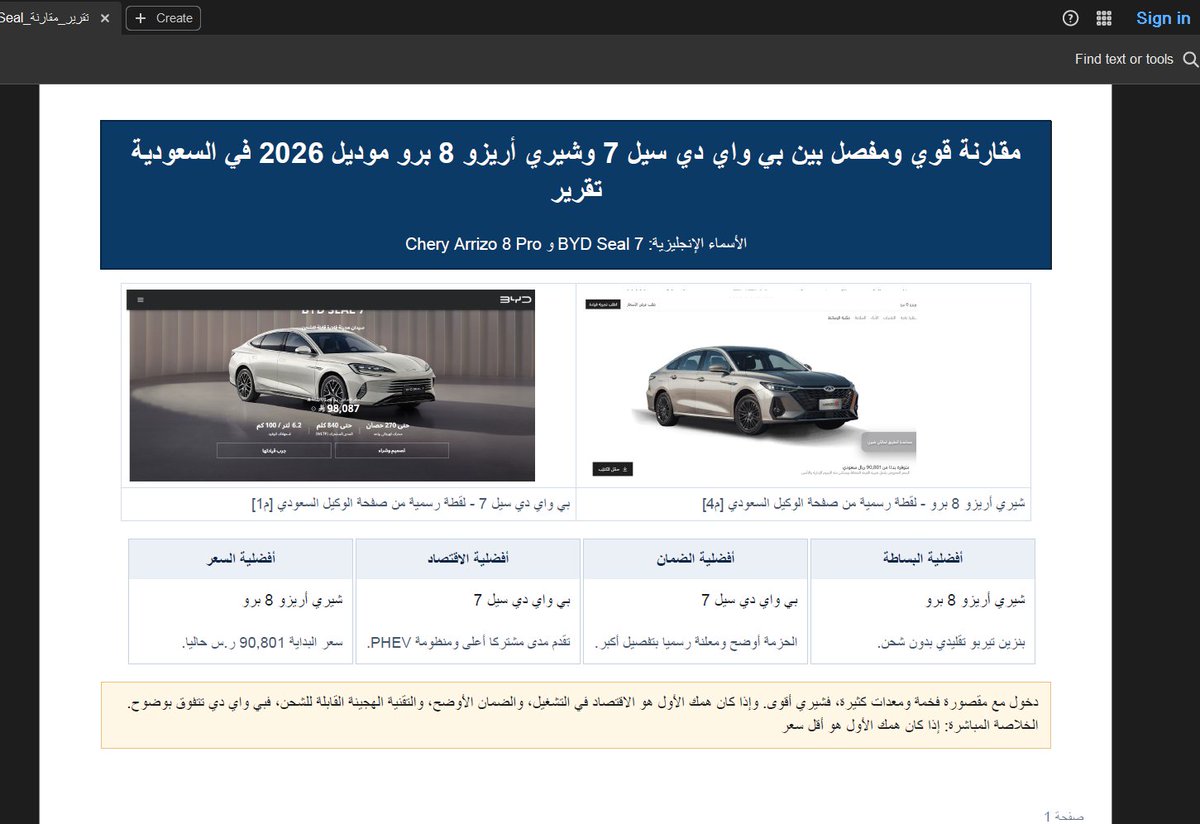1200x824 pixels.
Task: Open the Help question mark icon
Action: tap(1071, 18)
